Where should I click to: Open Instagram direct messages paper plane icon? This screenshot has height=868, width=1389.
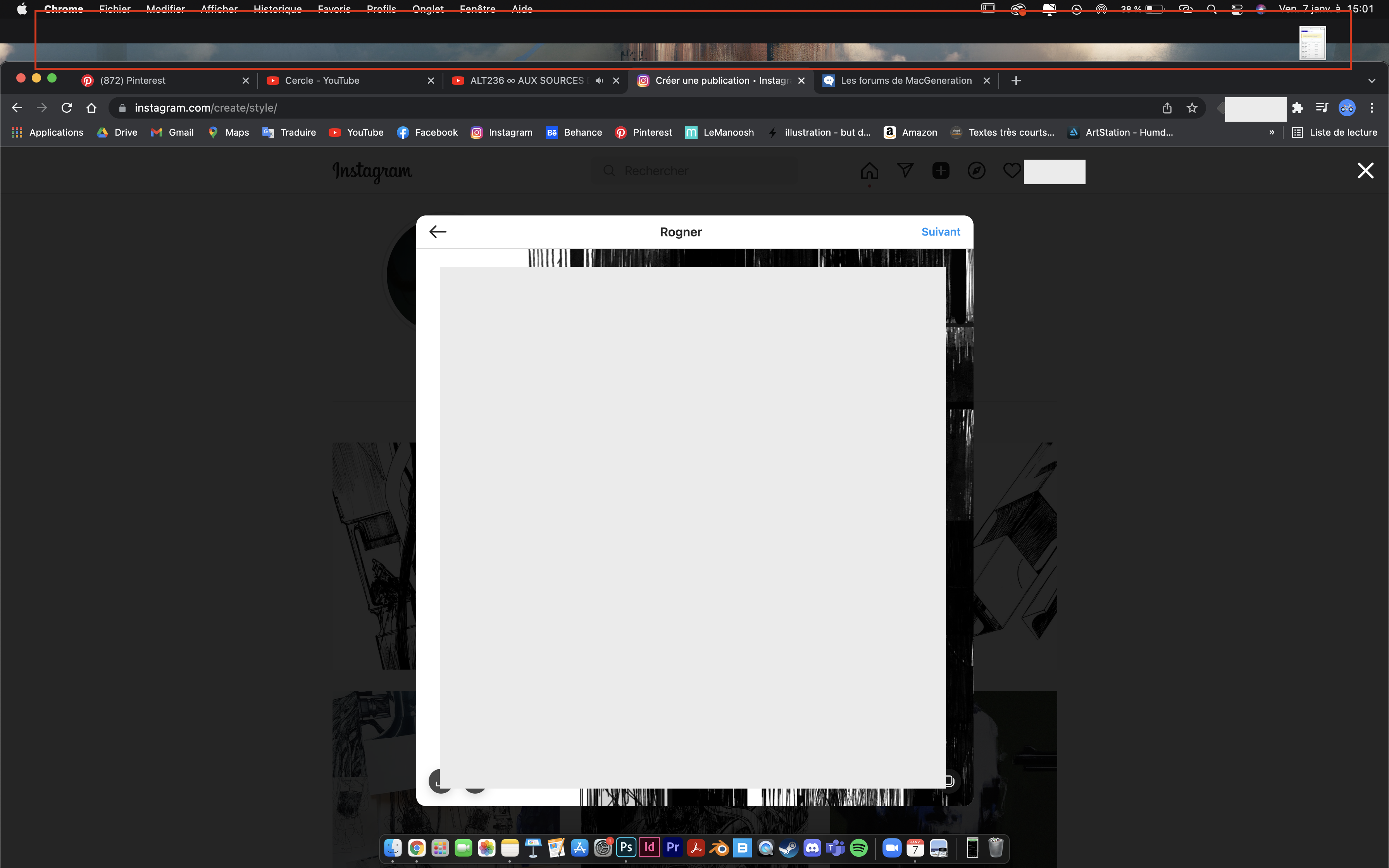click(905, 170)
